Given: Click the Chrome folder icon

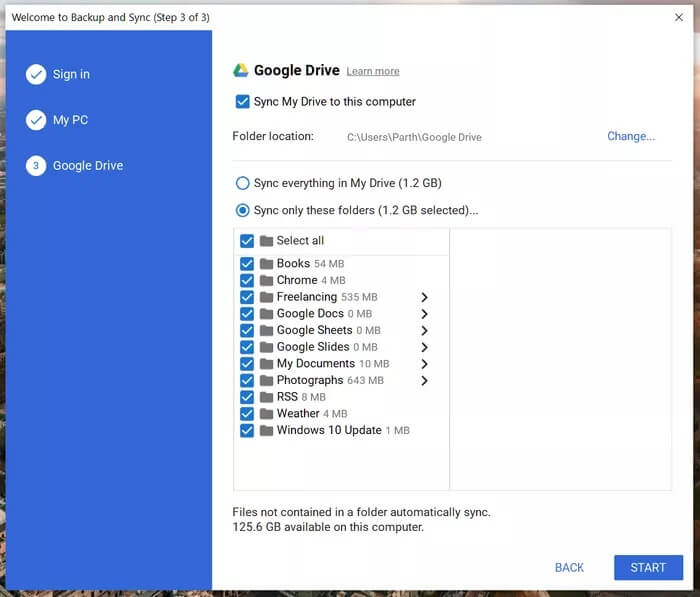Looking at the screenshot, I should point(267,280).
